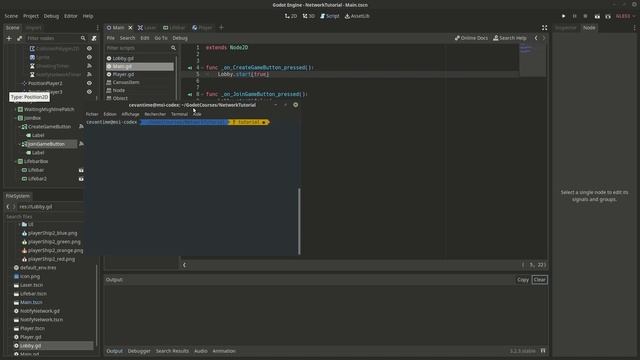Viewport: 640px width, 360px height.
Task: Click the pause project icon
Action: click(574, 16)
